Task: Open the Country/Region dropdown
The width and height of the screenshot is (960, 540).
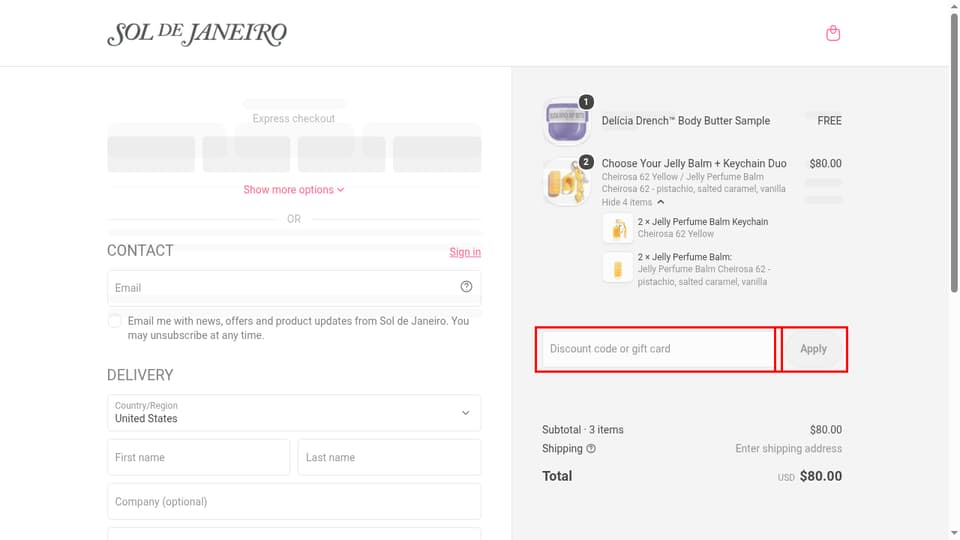Action: pos(294,413)
